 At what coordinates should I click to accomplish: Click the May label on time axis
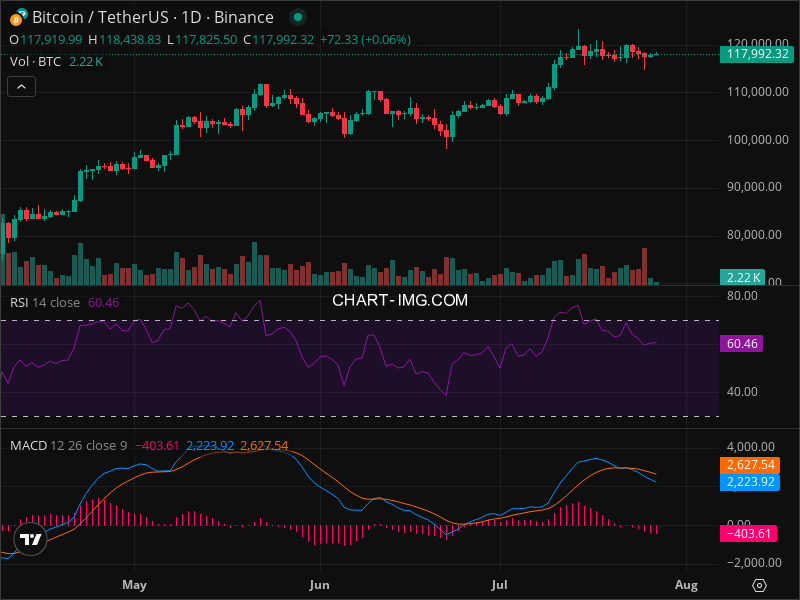(x=135, y=585)
